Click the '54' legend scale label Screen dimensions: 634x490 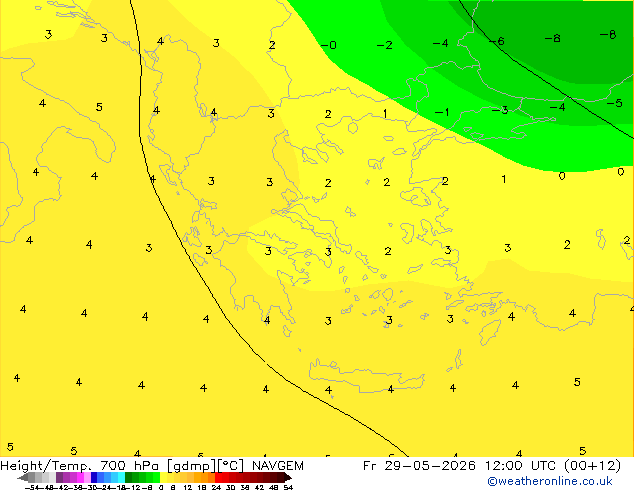[x=288, y=488]
